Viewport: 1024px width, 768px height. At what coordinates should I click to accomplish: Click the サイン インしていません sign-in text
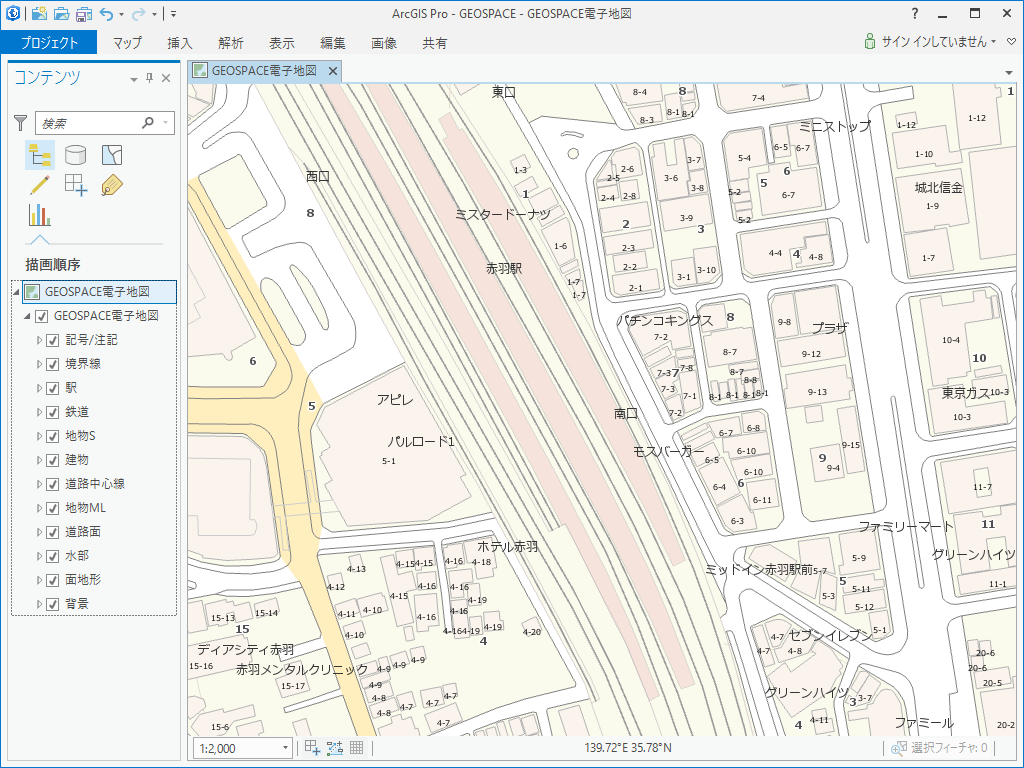click(x=934, y=42)
